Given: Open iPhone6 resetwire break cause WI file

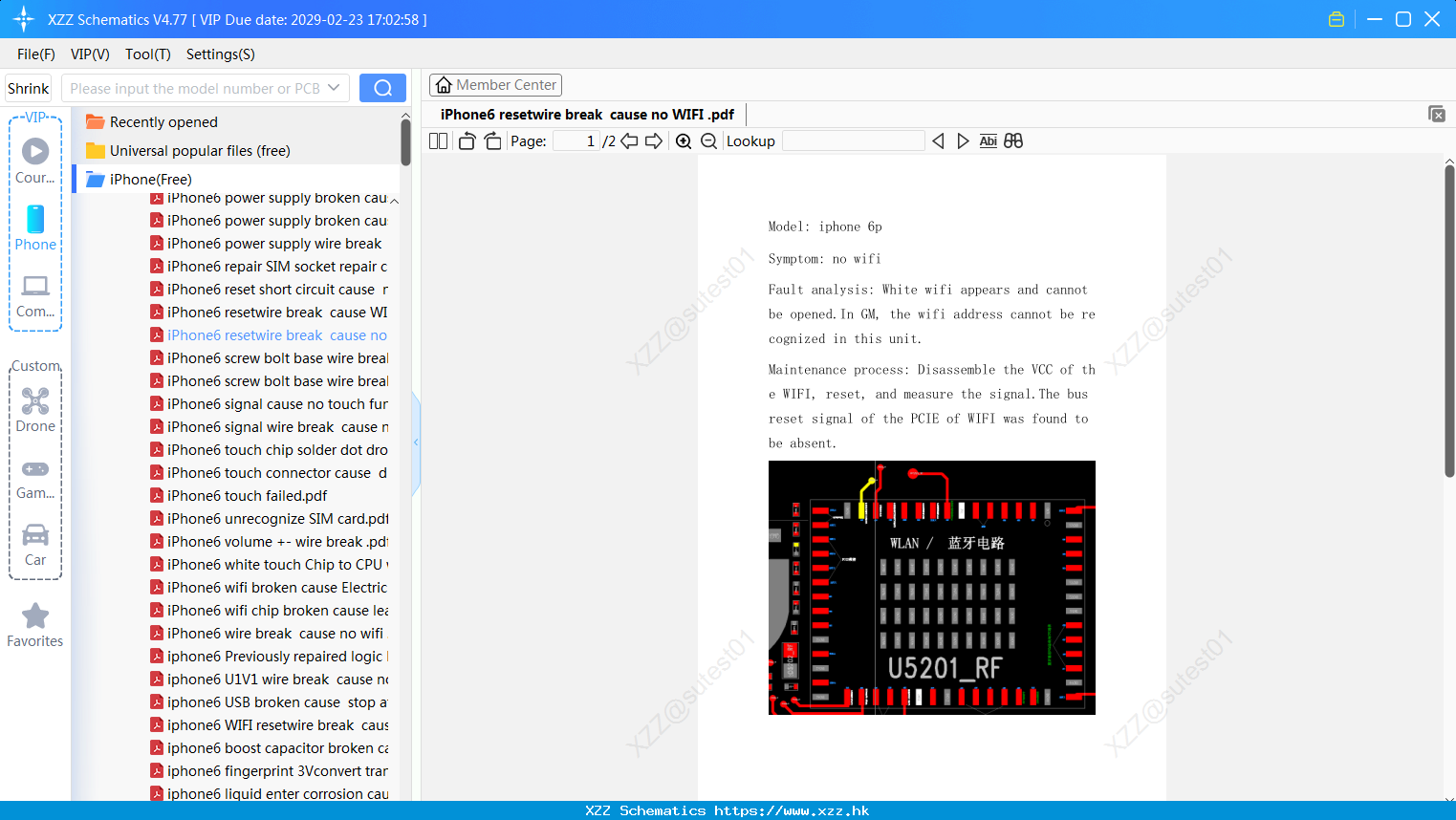Looking at the screenshot, I should click(x=269, y=313).
